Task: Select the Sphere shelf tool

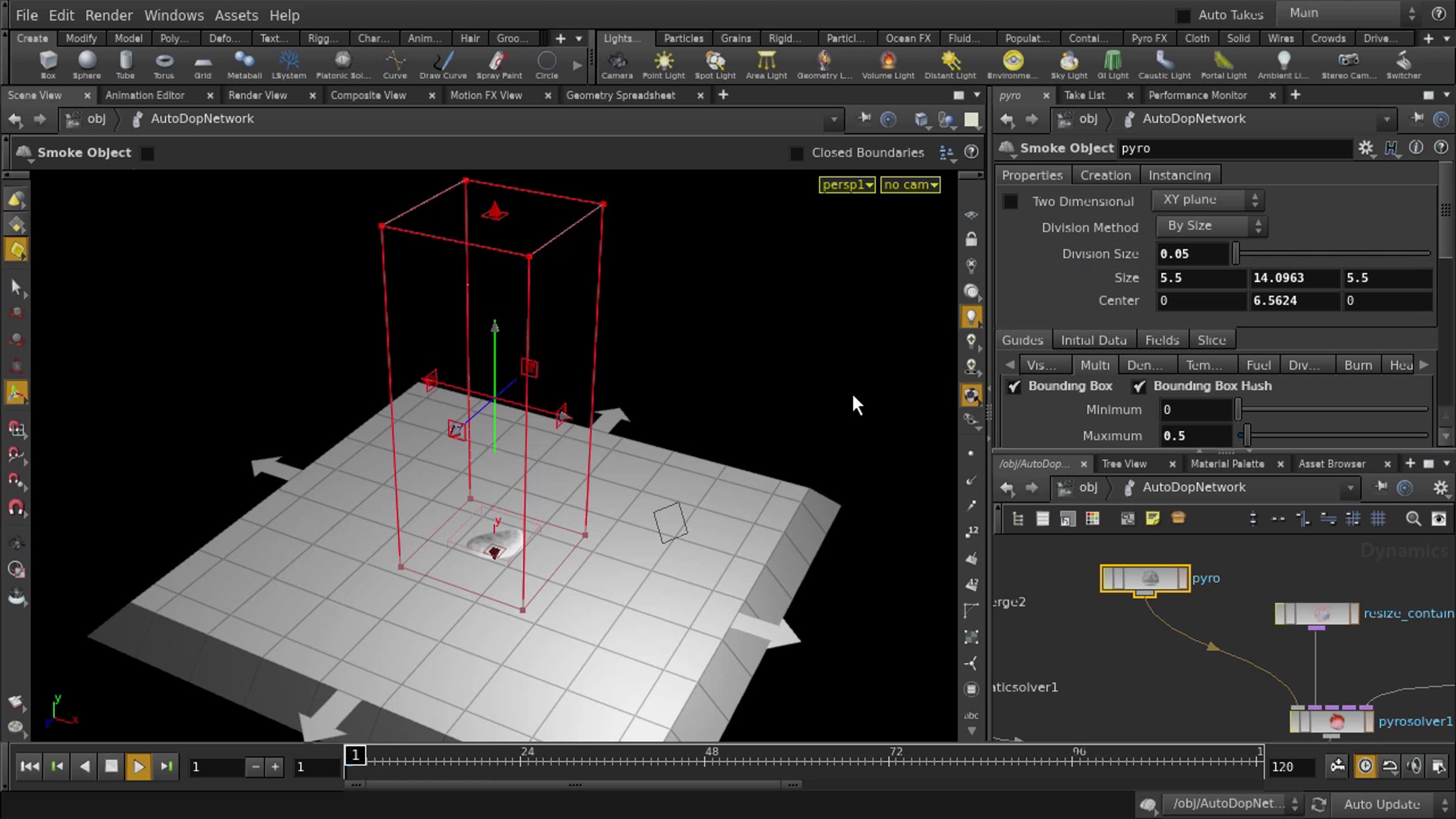Action: click(x=87, y=64)
